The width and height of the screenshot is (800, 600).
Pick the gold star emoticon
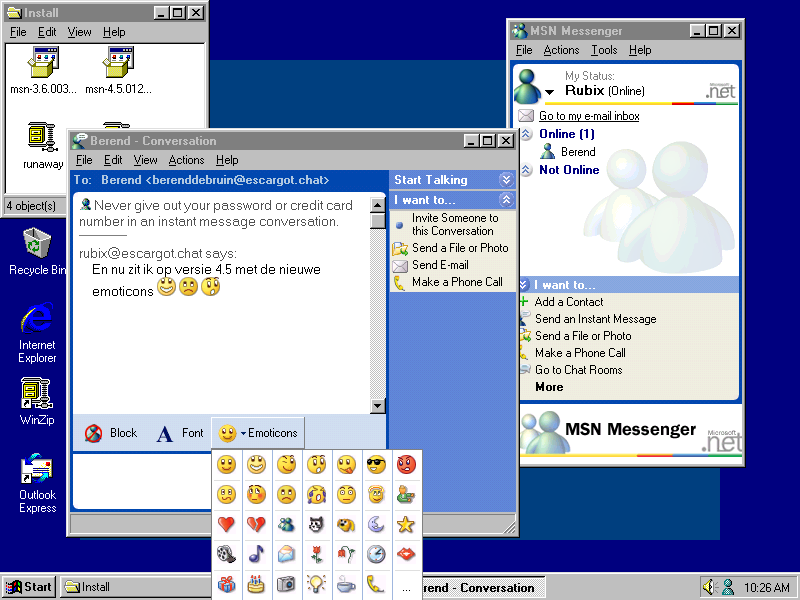406,524
